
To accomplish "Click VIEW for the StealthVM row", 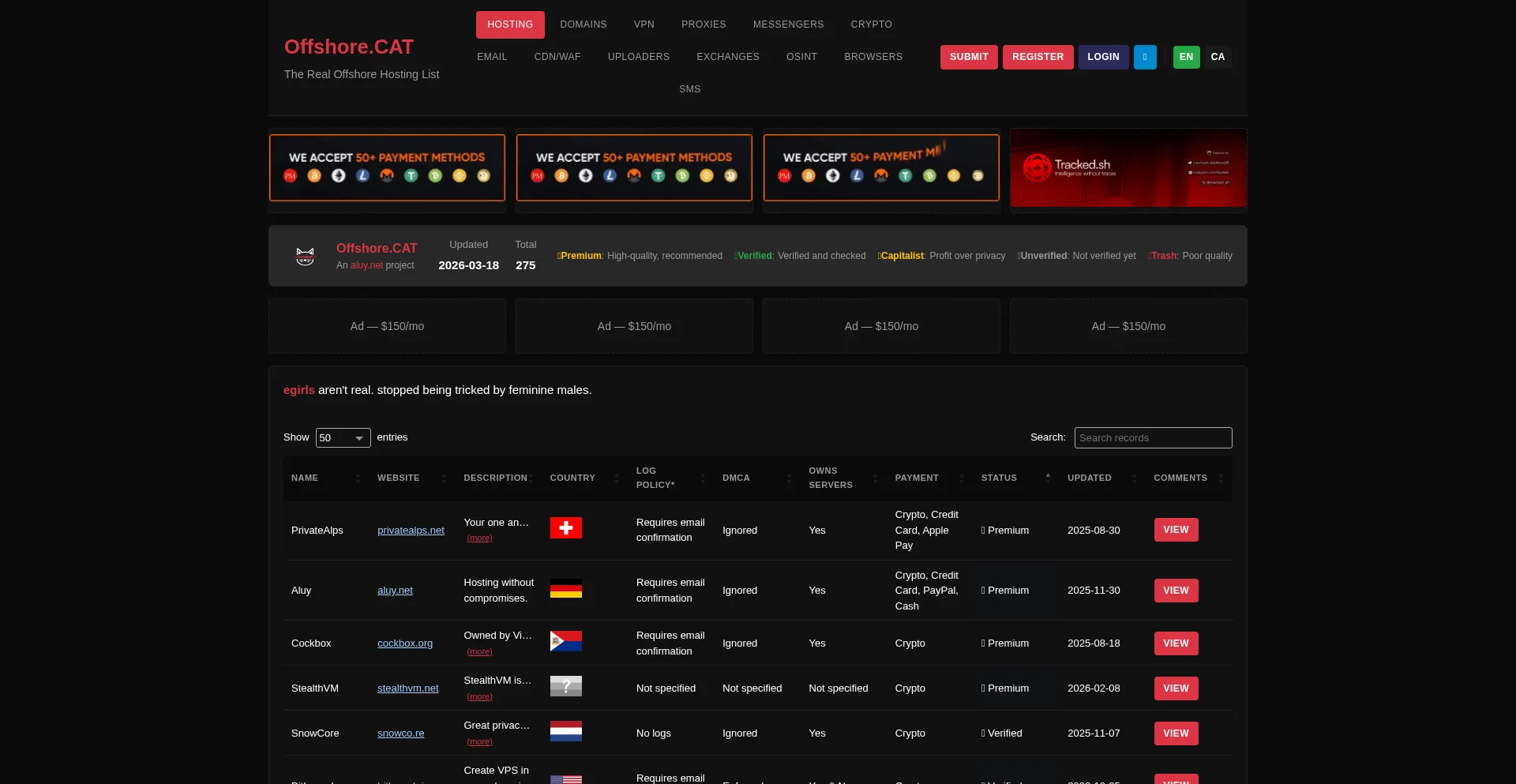I will (x=1176, y=688).
